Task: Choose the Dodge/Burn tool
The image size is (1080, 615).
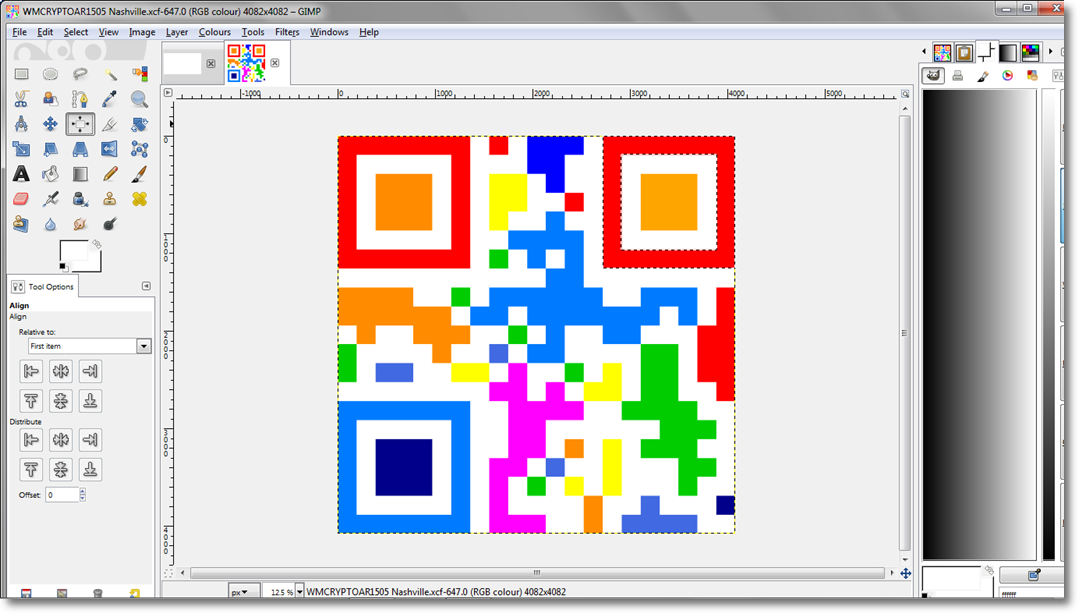Action: (x=110, y=224)
